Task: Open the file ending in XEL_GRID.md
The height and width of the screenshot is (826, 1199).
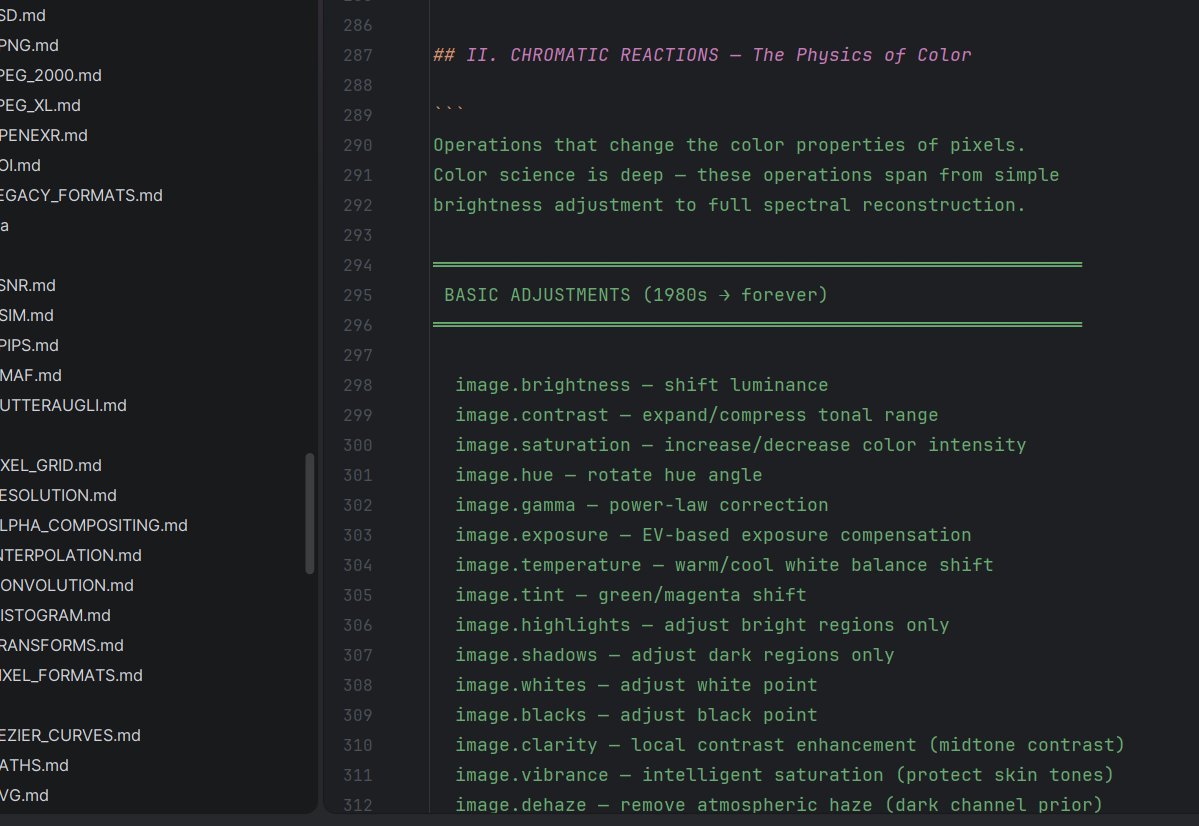Action: tap(50, 465)
